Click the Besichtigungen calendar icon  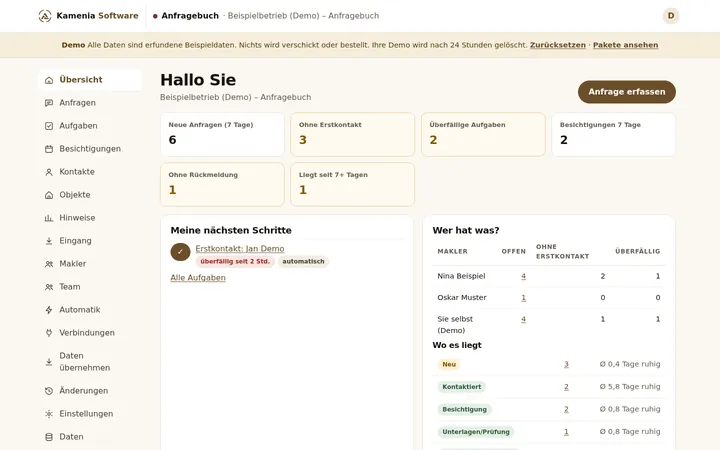pyautogui.click(x=49, y=149)
